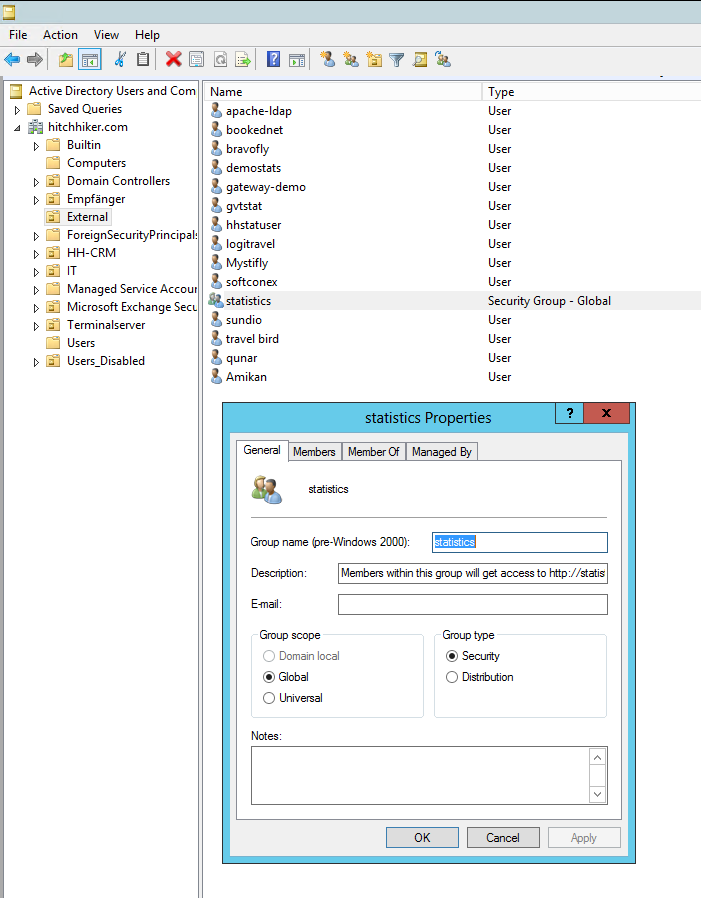Click the Filter funnel icon
Screen dimensions: 701x898
(x=396, y=60)
